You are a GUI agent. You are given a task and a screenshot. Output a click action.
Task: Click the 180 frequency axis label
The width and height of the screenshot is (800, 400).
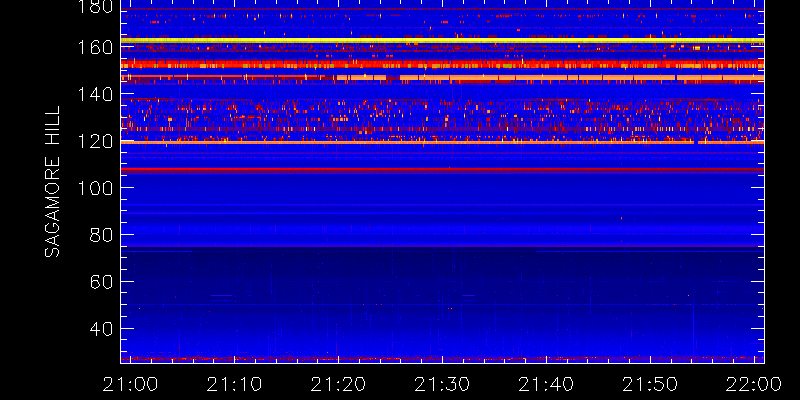(93, 7)
